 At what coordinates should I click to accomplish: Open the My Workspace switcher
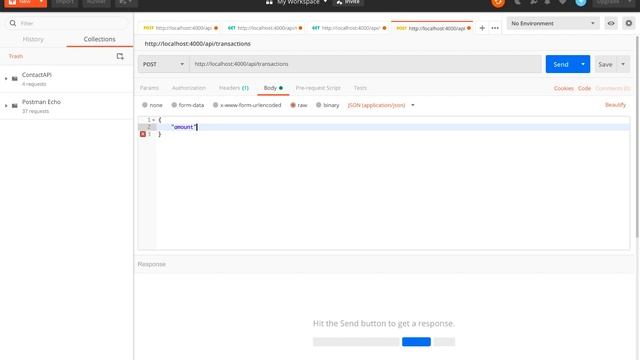(297, 2)
